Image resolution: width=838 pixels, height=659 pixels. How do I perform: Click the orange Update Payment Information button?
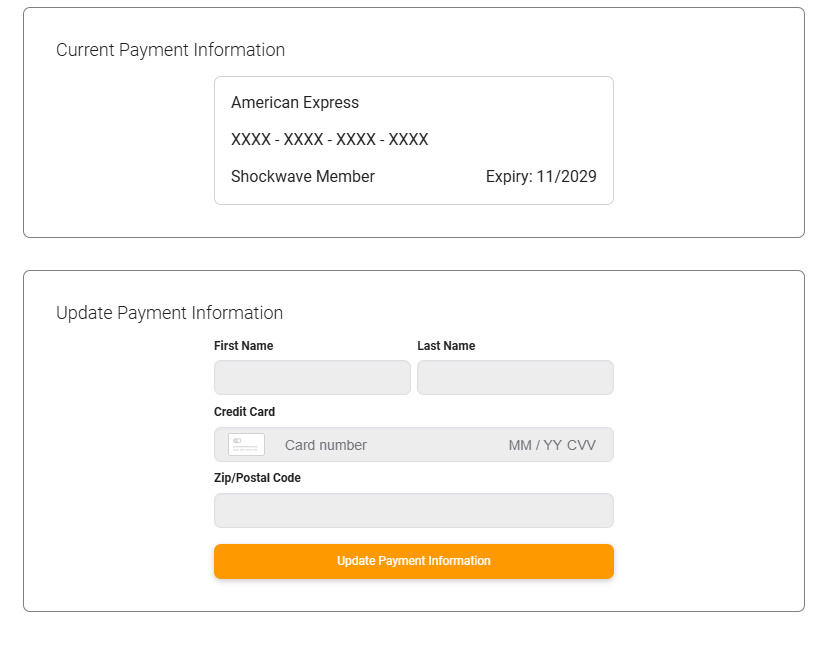click(414, 561)
